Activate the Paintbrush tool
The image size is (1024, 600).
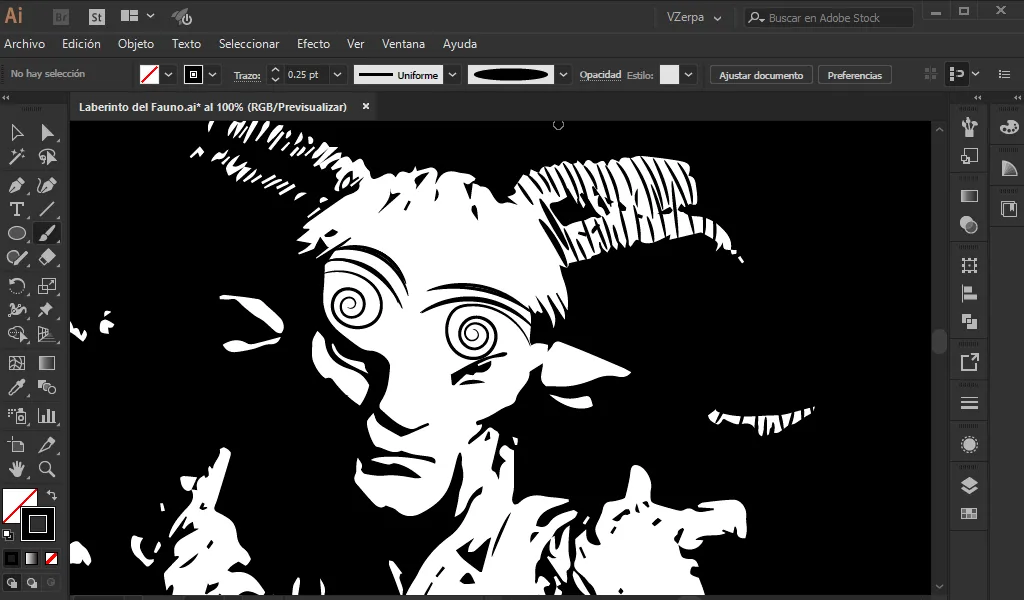pos(47,233)
